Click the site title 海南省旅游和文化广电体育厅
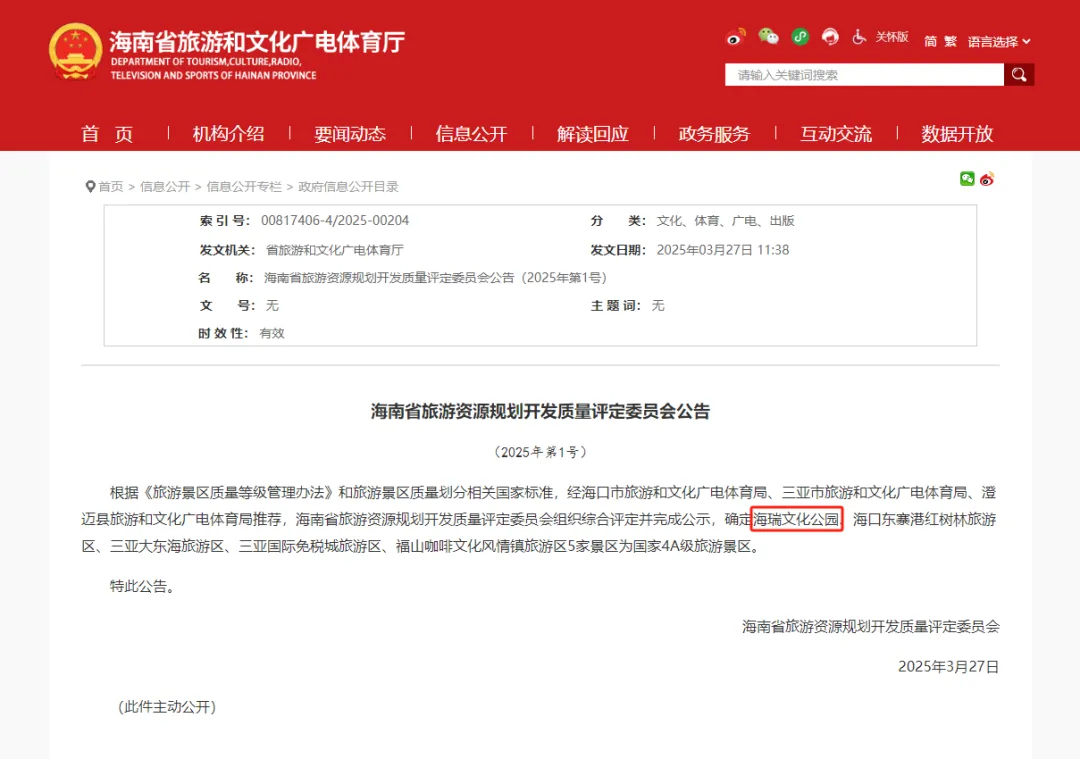This screenshot has height=759, width=1080. click(x=257, y=42)
